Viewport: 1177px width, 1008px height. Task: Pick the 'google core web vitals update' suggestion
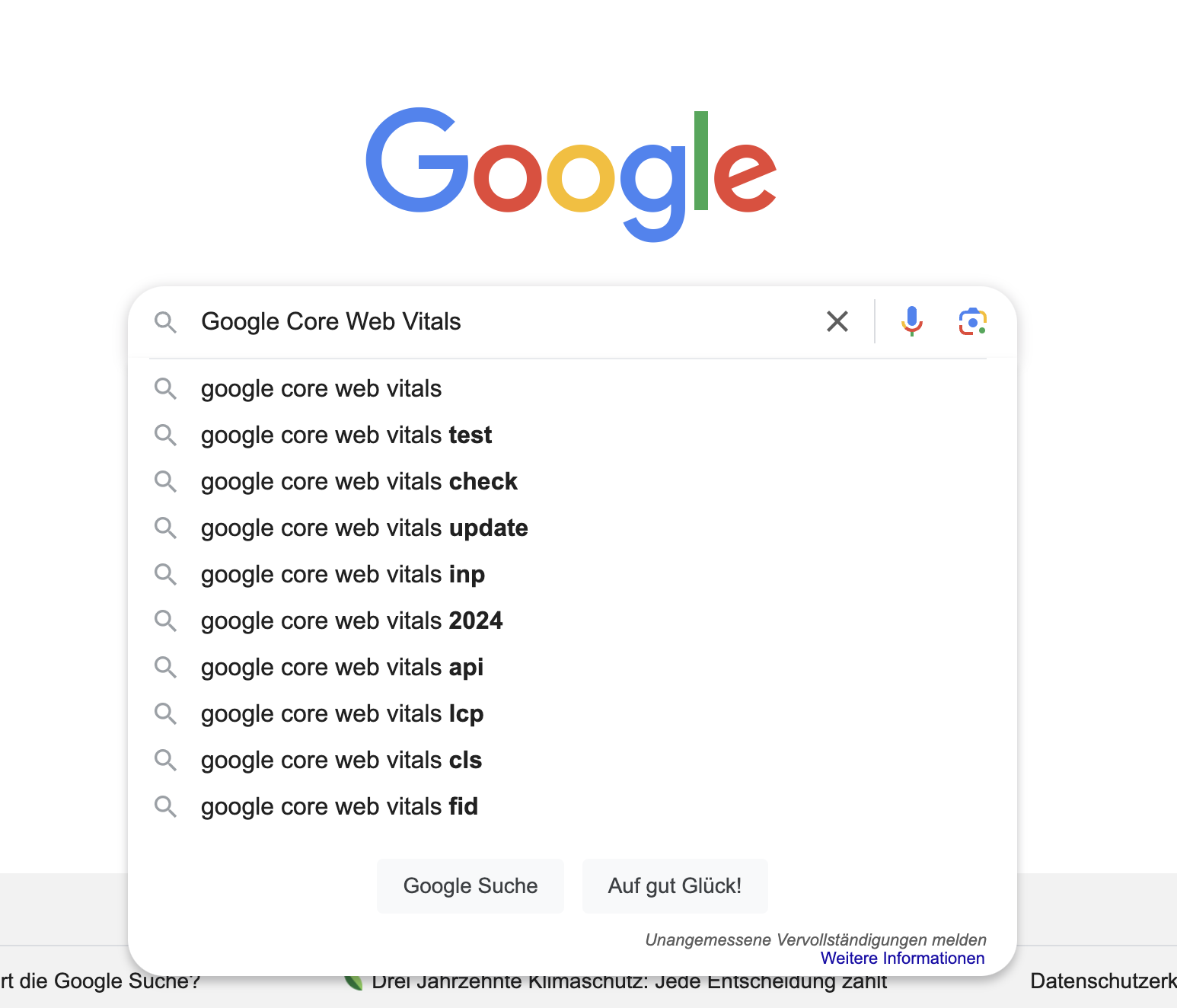572,528
